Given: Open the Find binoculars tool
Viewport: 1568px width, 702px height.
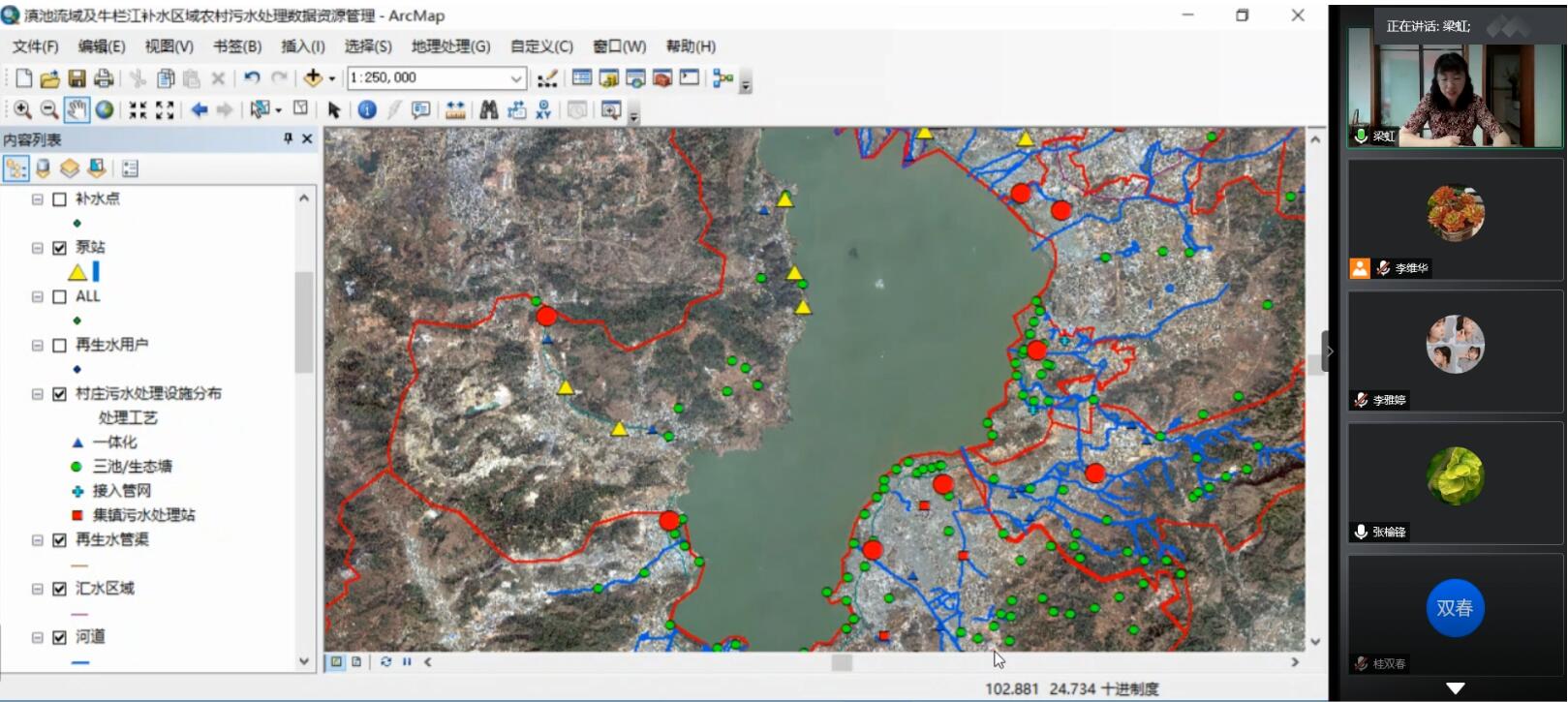Looking at the screenshot, I should click(488, 110).
